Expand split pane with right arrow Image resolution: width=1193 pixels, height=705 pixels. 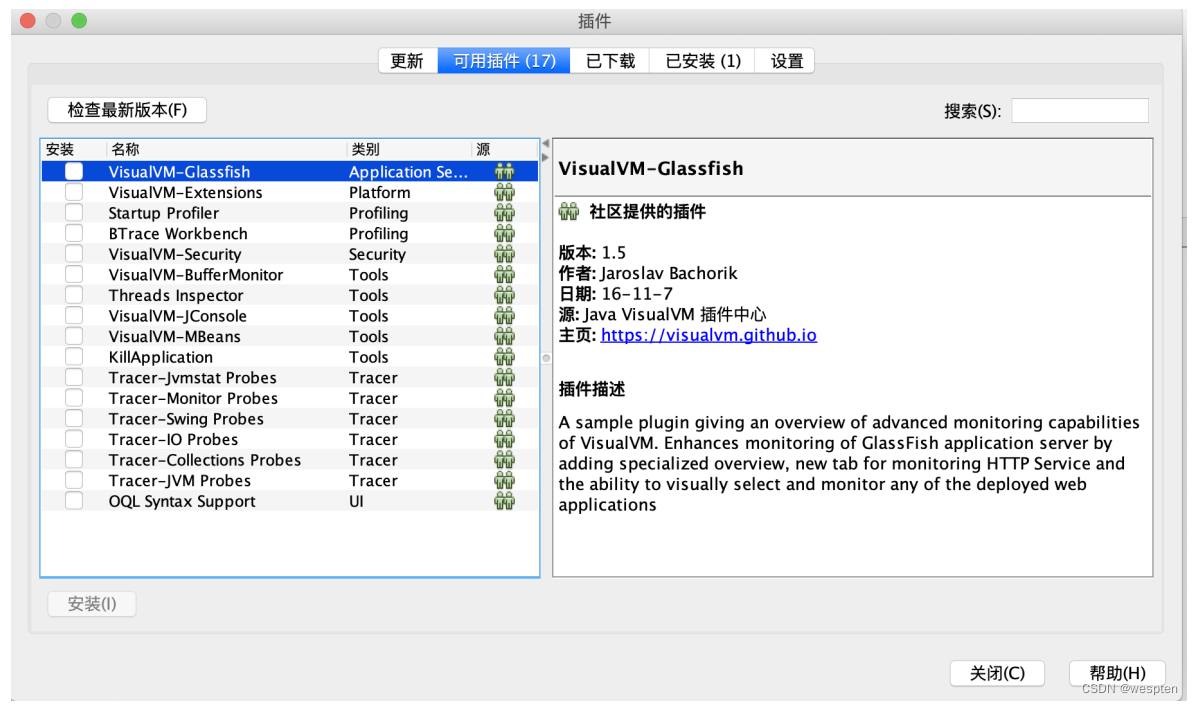[546, 157]
